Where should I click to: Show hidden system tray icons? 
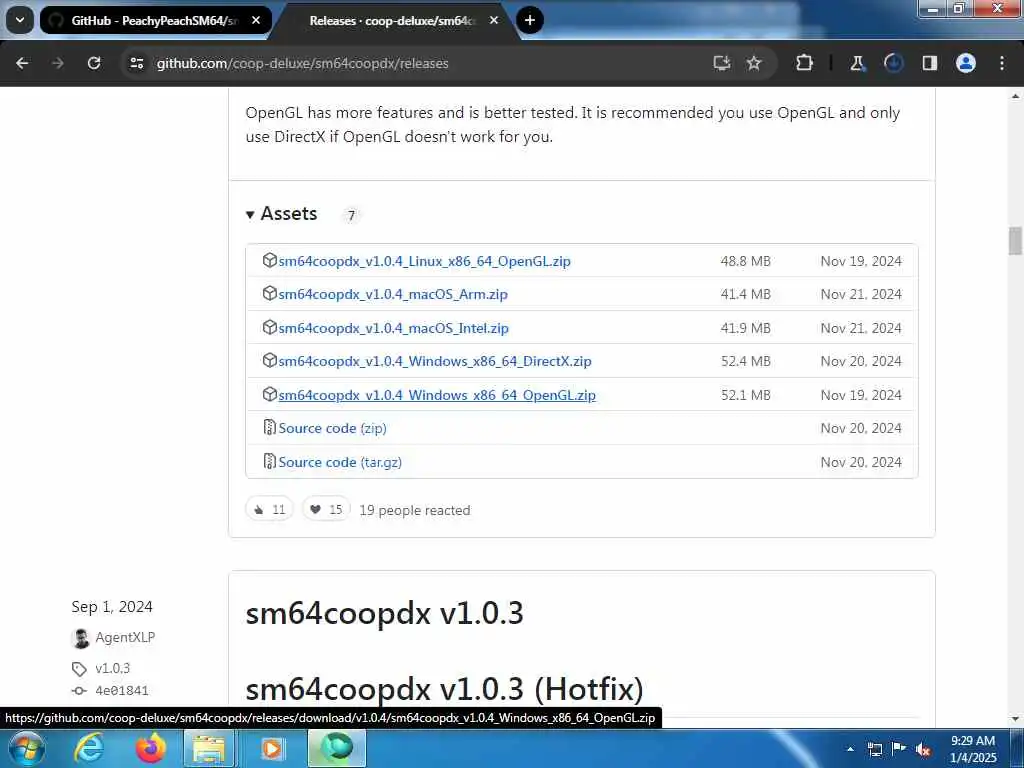[x=850, y=749]
